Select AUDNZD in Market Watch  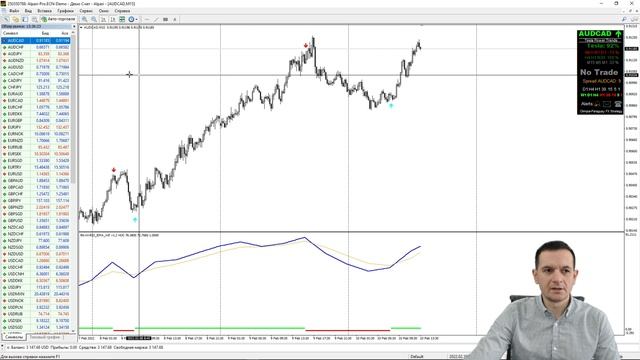(x=36, y=60)
